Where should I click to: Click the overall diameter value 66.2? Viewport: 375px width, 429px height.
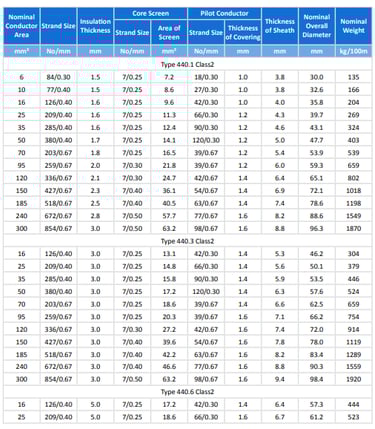316,317
